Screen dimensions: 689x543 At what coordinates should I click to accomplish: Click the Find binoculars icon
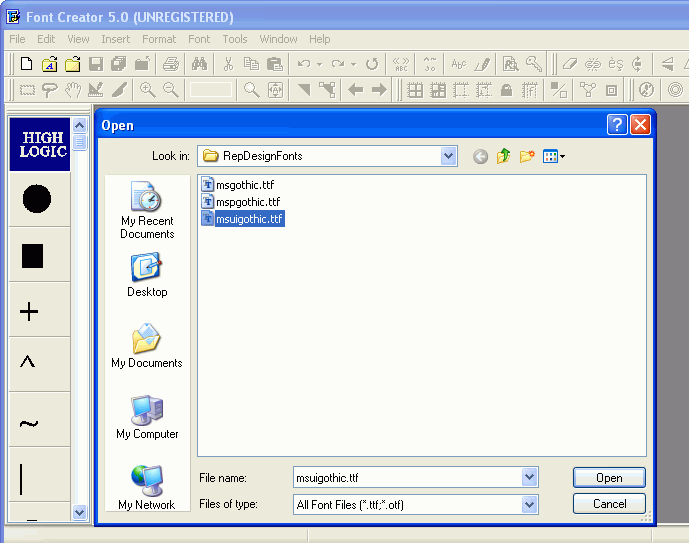point(199,64)
